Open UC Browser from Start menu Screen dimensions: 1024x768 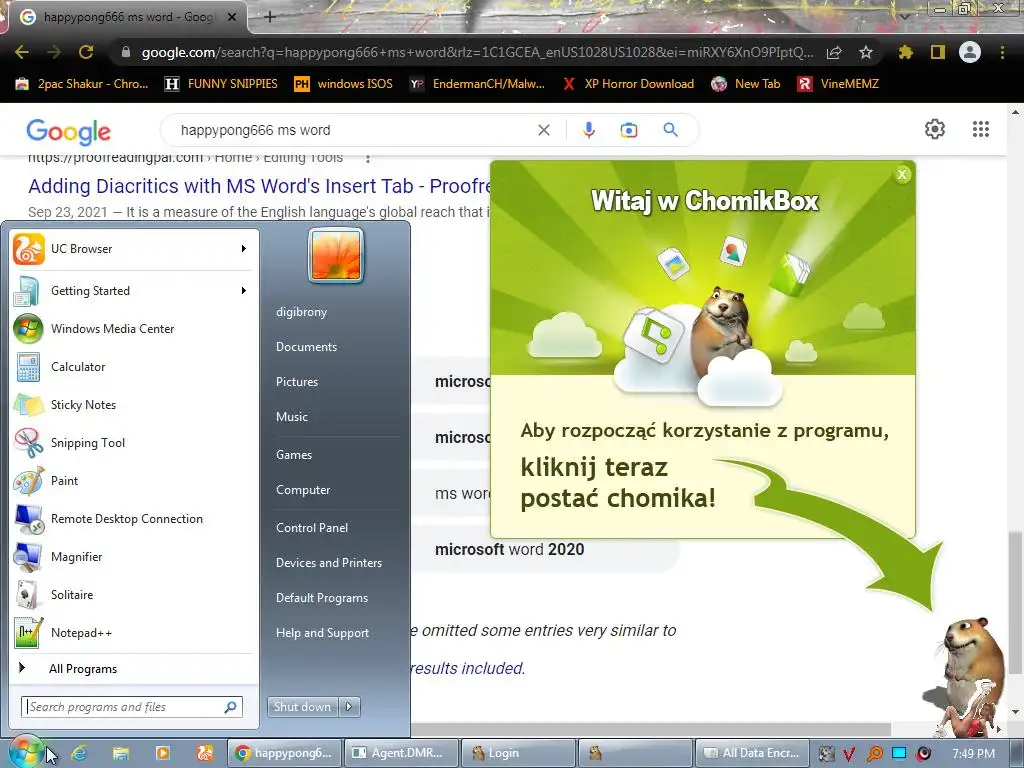pyautogui.click(x=132, y=249)
